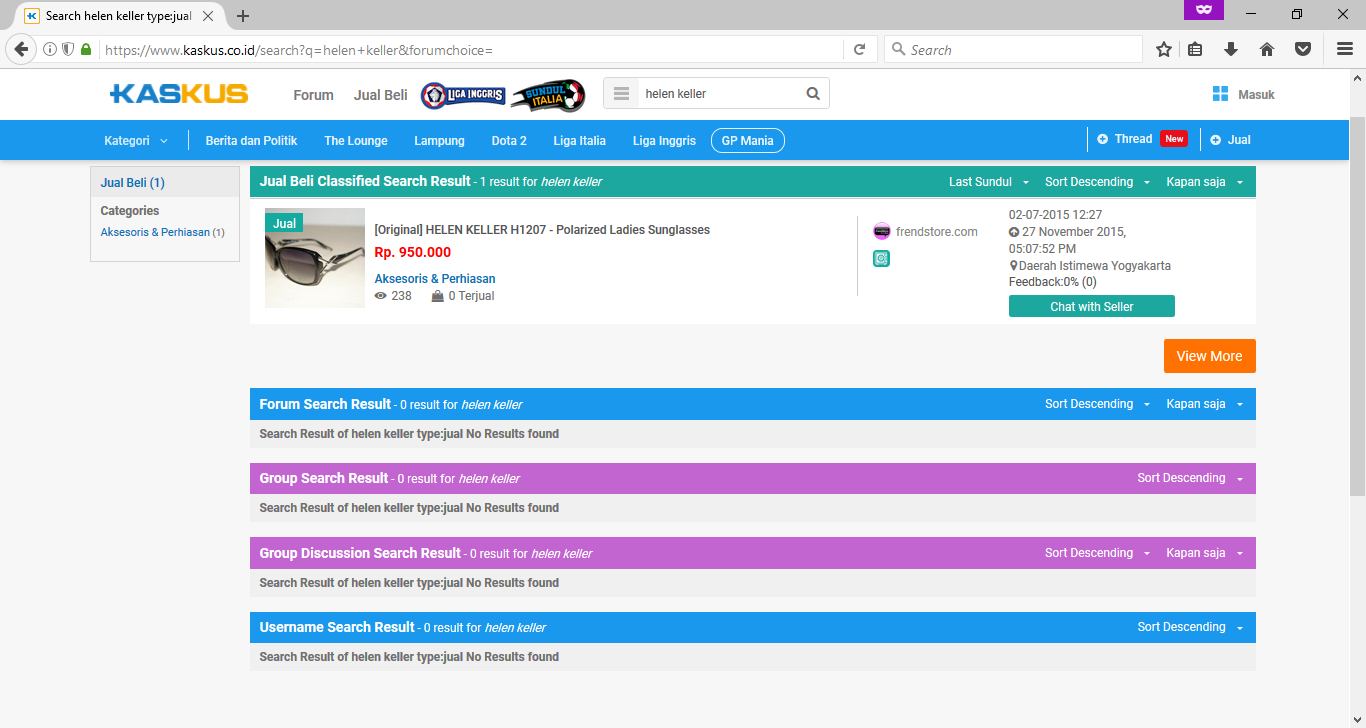Screen dimensions: 1366x728
Task: Click the orange View More button
Action: click(1209, 356)
